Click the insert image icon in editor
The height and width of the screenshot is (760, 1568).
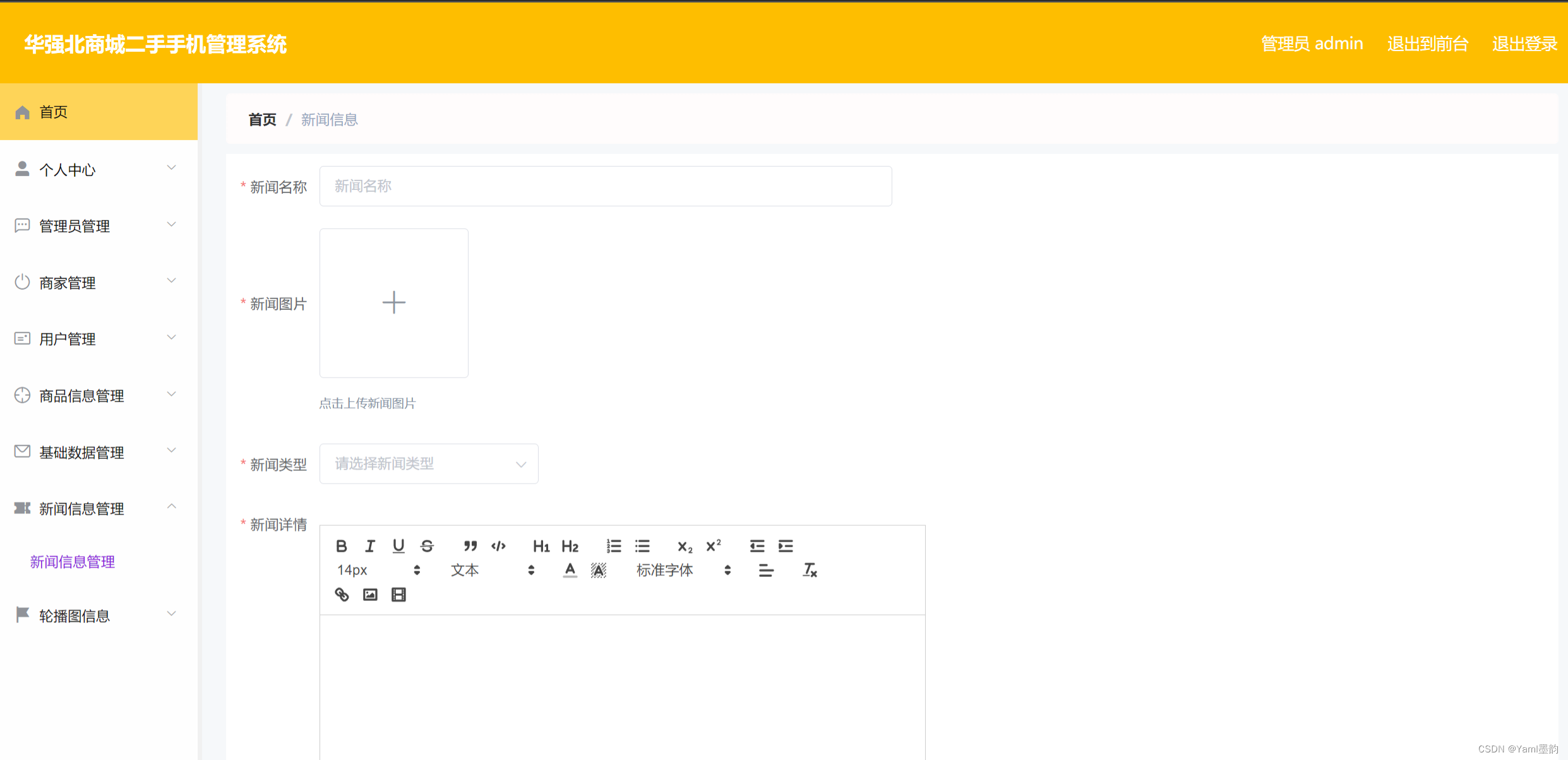(x=370, y=594)
